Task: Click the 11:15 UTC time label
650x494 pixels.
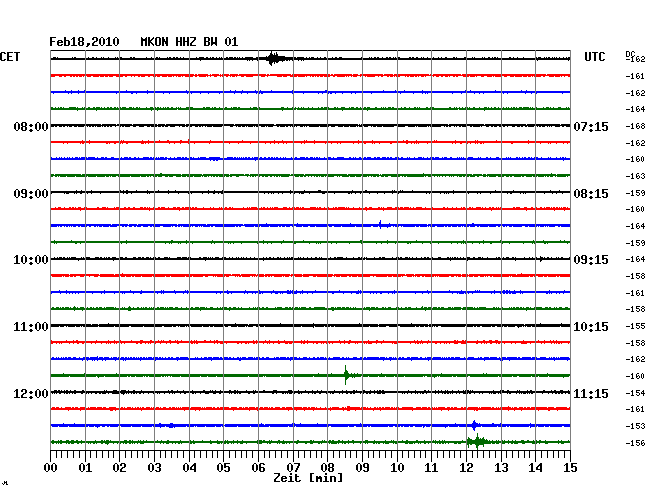Action: [591, 393]
